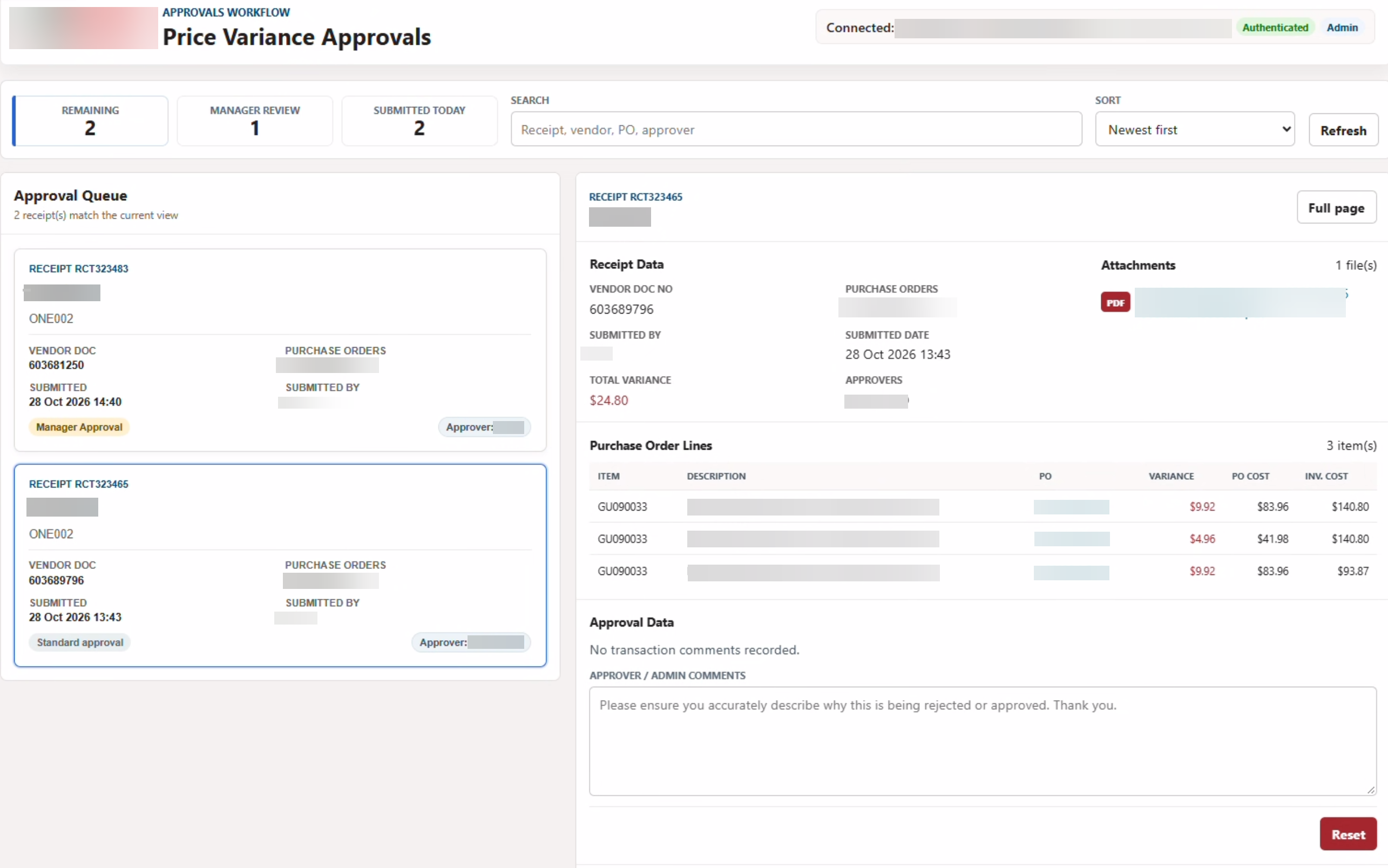This screenshot has height=868, width=1388.
Task: Select the RECEIPT RCT323465 queue card
Action: [x=280, y=566]
